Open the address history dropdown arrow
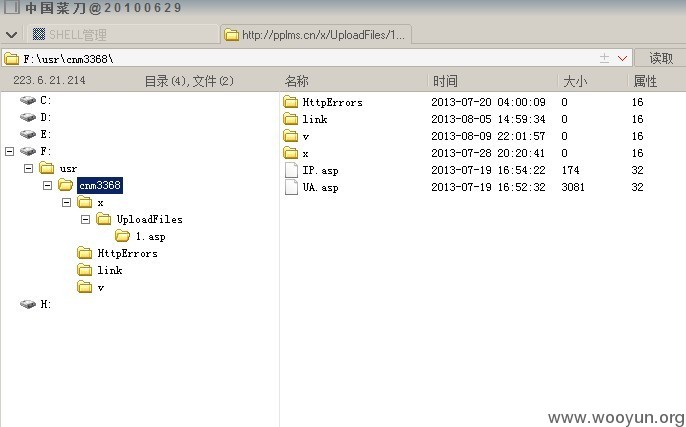Image resolution: width=686 pixels, height=427 pixels. pos(622,59)
